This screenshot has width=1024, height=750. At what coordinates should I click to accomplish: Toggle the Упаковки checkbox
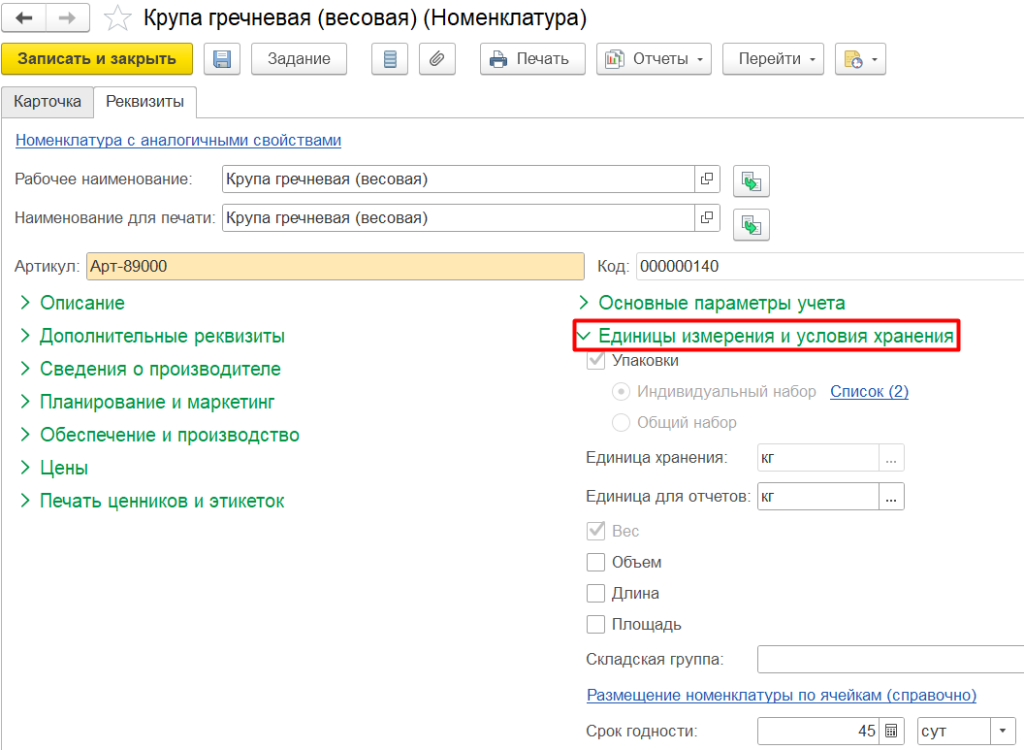596,361
